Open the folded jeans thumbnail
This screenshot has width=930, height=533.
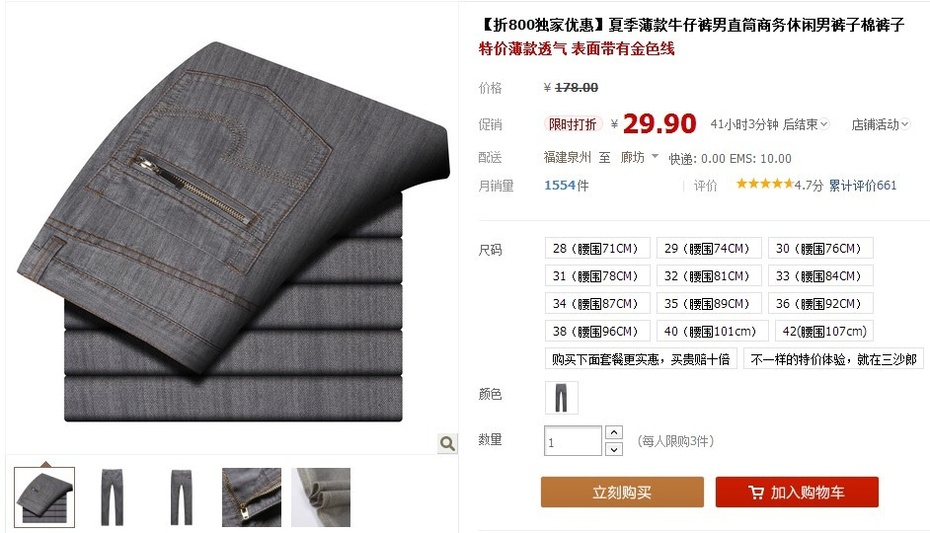44,497
